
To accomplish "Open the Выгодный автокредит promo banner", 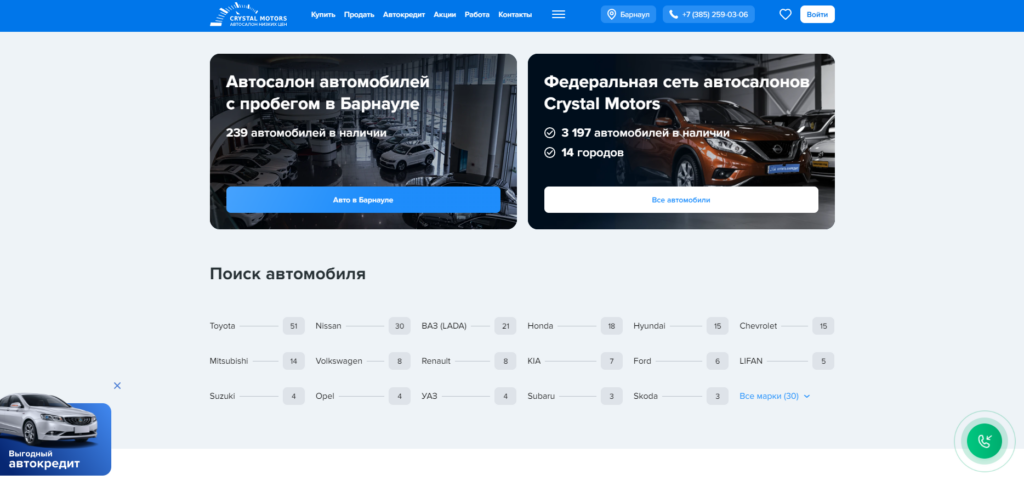I will [56, 434].
